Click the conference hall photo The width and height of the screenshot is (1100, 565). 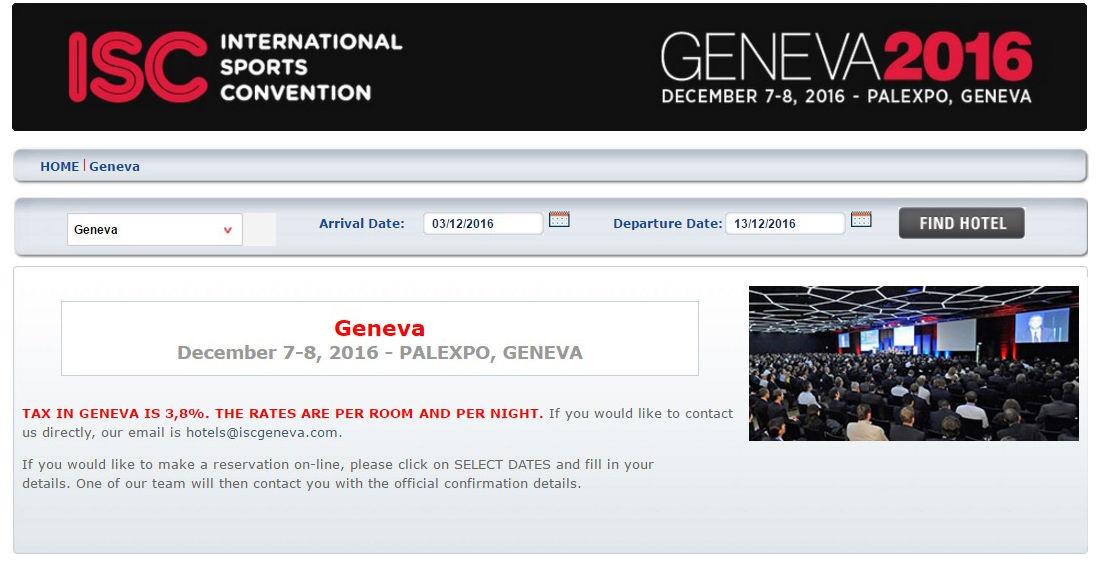pos(913,364)
